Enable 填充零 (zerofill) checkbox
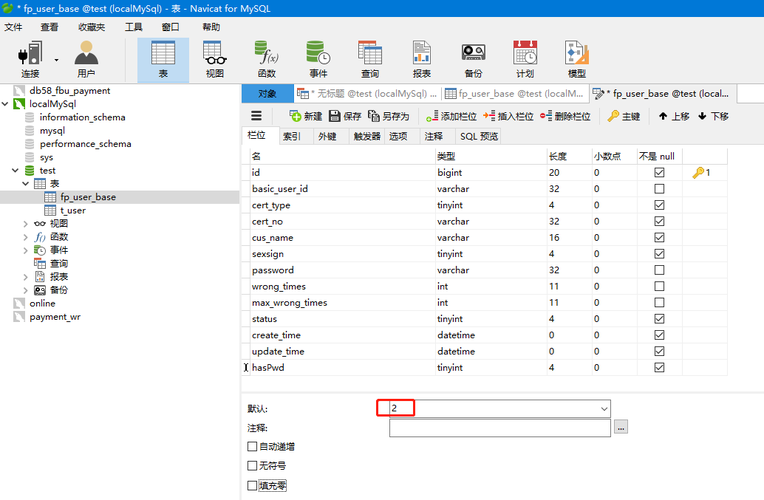 (x=252, y=485)
